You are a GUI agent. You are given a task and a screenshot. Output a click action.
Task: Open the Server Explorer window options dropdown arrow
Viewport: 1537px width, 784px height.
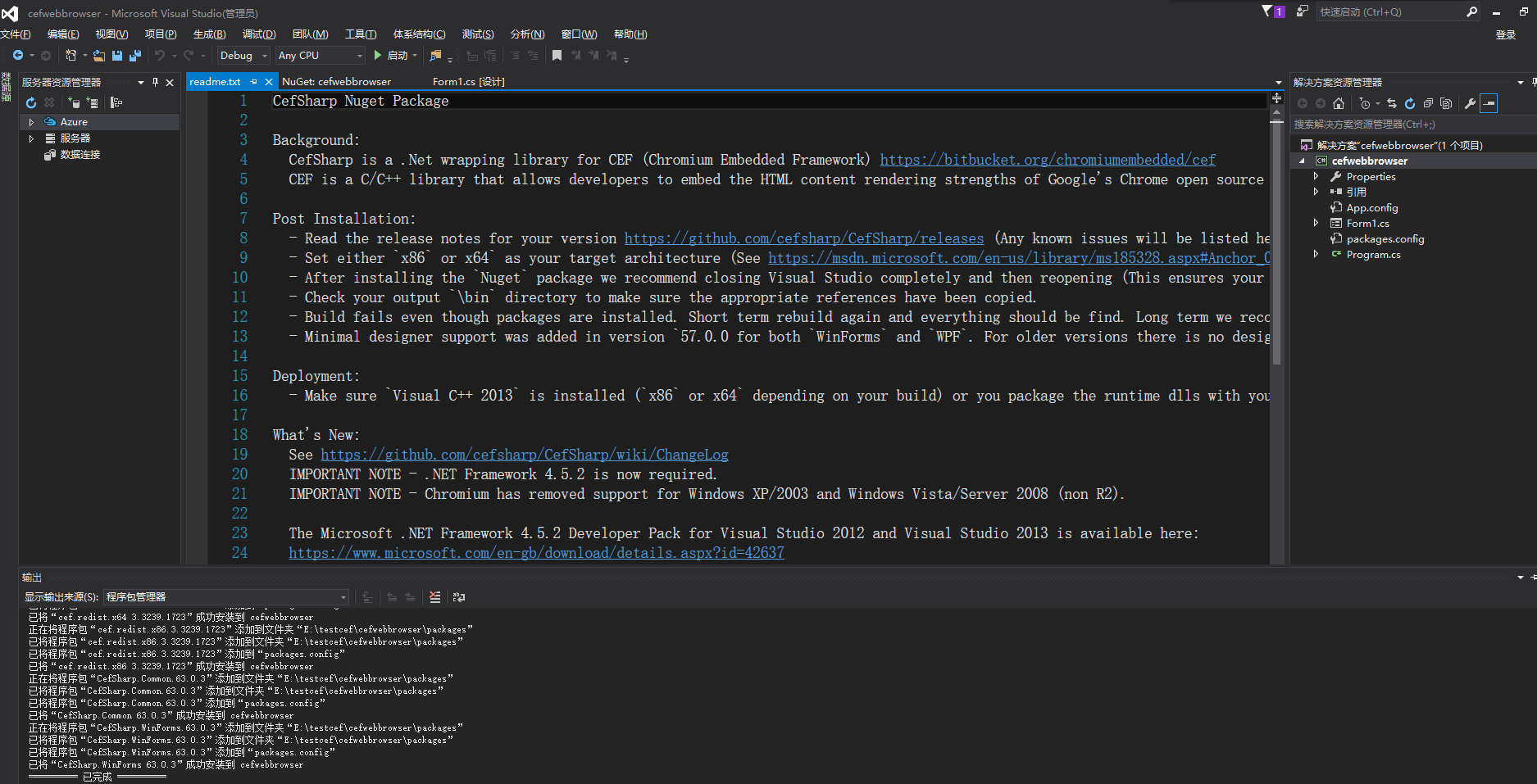coord(140,82)
